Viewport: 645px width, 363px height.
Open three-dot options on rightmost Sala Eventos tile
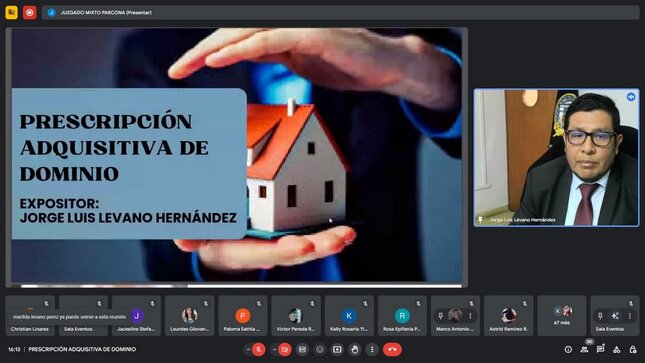pos(629,316)
